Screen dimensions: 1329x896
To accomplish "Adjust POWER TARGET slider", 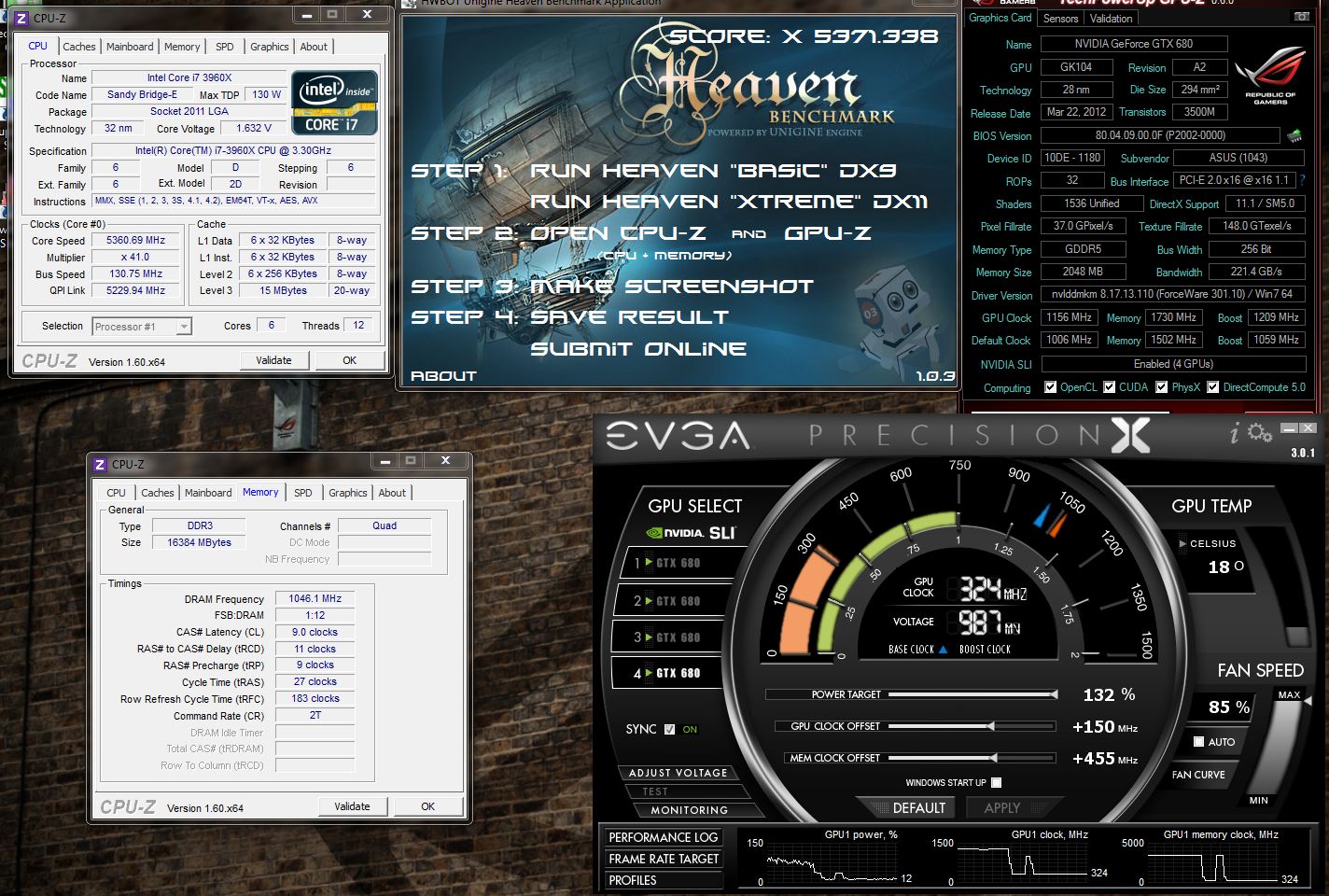I will pyautogui.click(x=972, y=694).
